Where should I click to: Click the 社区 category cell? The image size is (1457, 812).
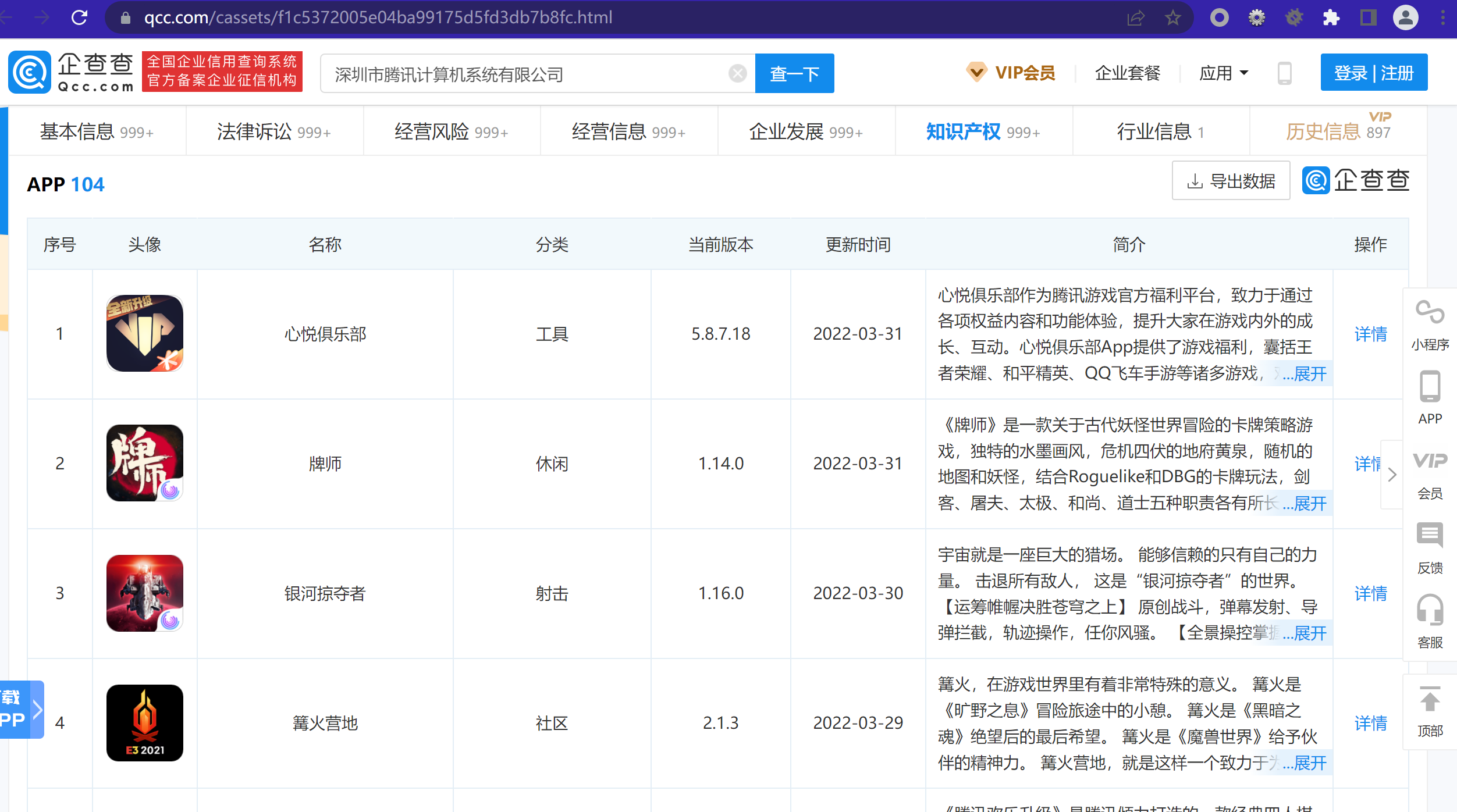(552, 723)
